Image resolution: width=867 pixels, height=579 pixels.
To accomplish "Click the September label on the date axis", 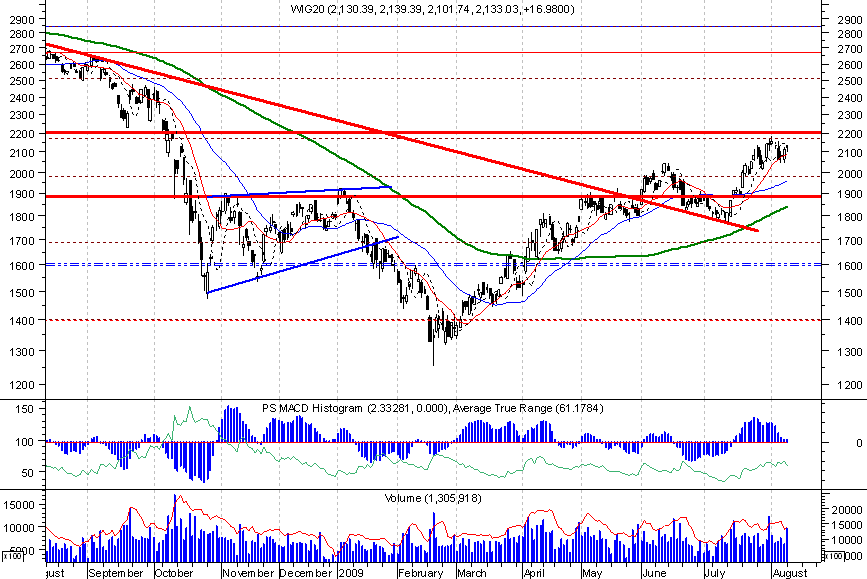I will (x=116, y=573).
